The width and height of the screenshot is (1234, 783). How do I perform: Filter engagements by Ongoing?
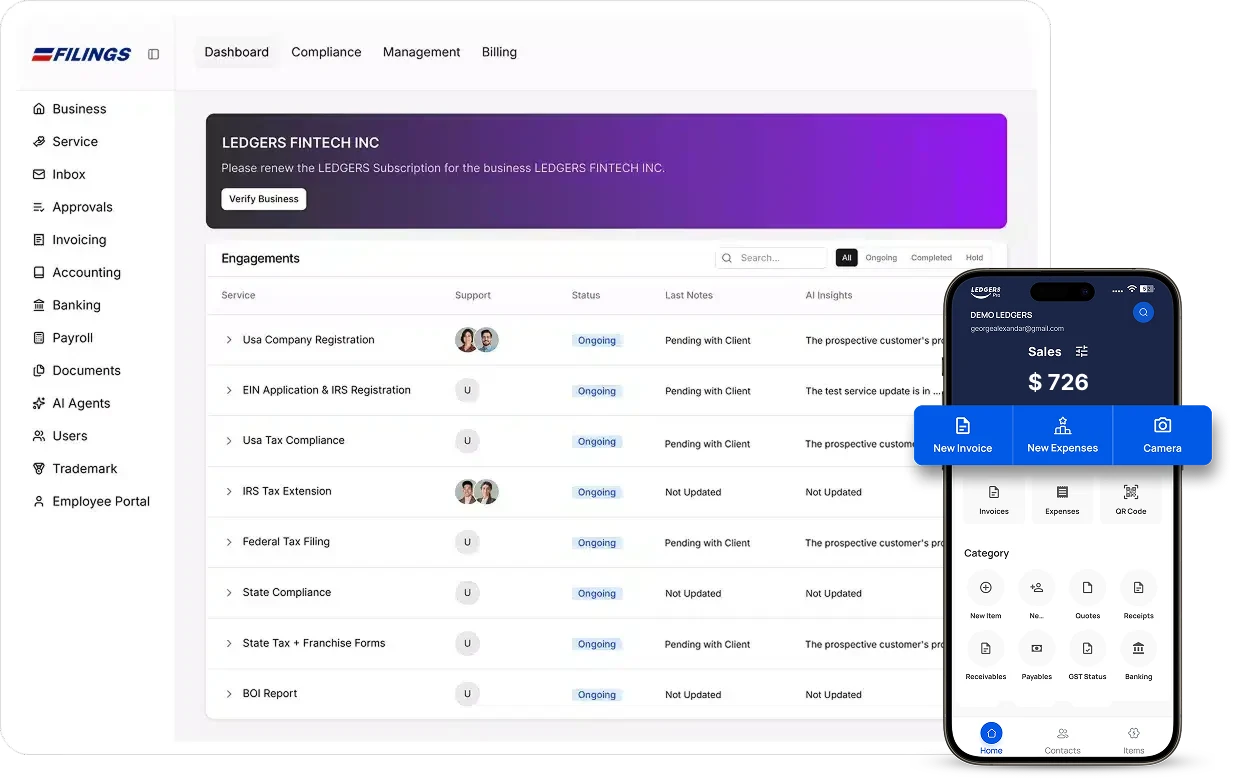point(881,258)
